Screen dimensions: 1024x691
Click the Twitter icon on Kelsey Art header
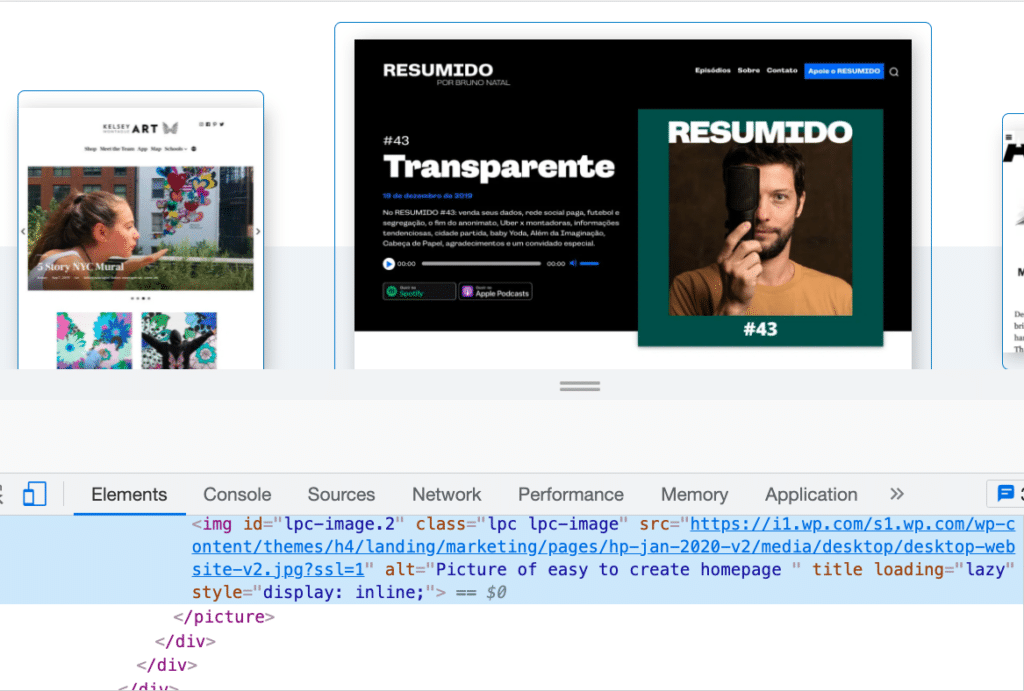222,124
